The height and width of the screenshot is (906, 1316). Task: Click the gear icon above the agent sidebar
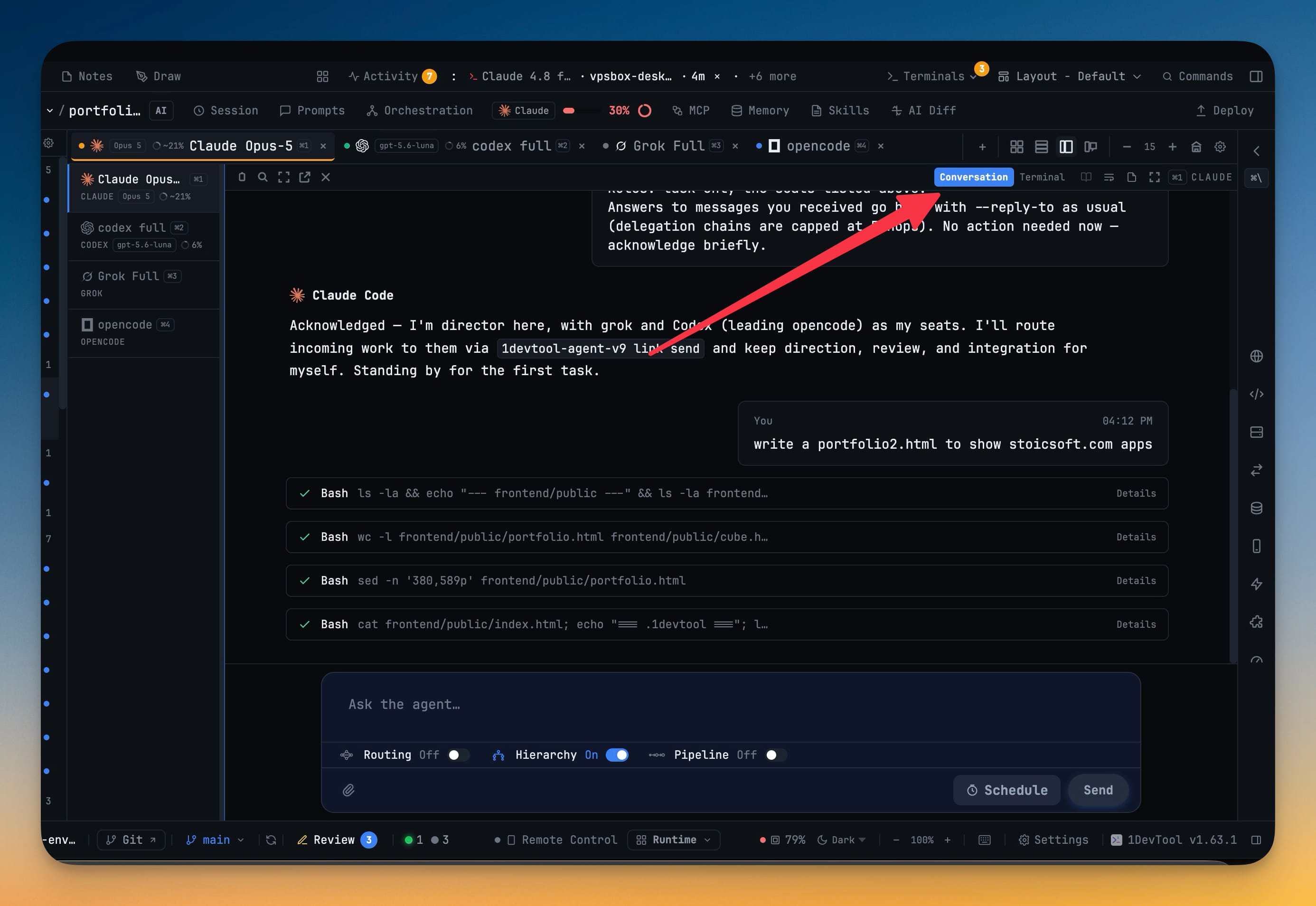48,143
